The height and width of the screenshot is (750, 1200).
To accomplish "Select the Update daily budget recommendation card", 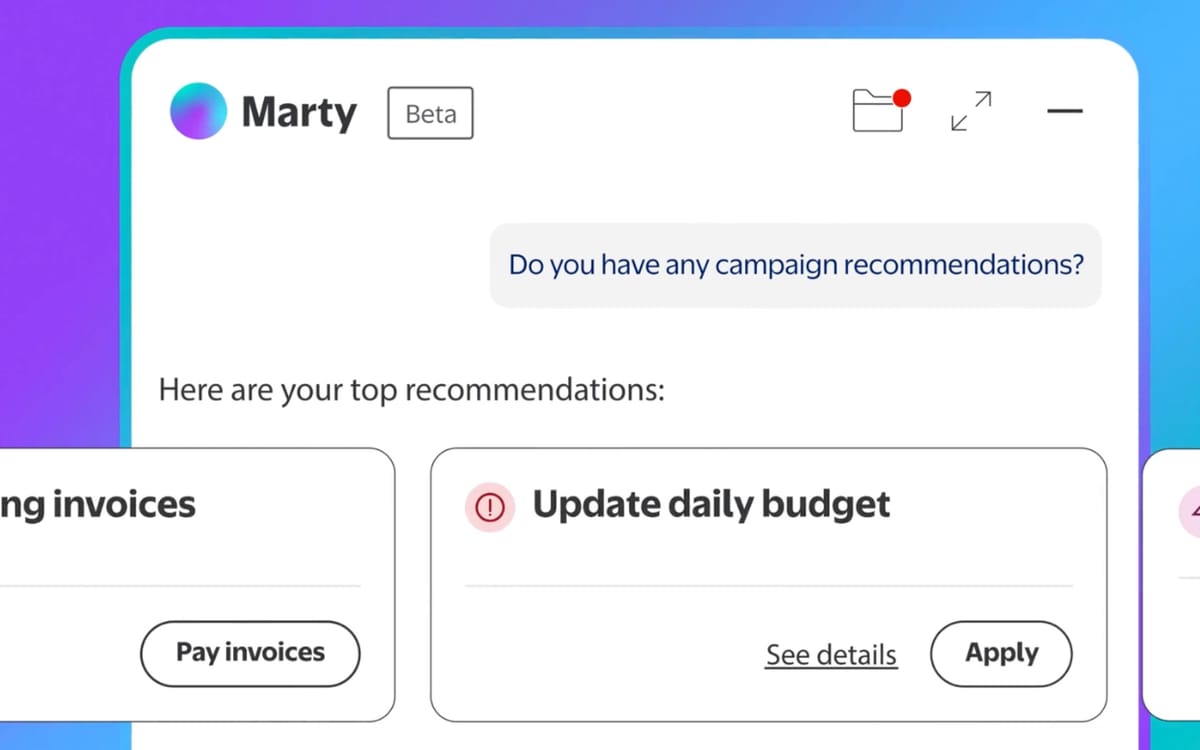I will [x=768, y=585].
